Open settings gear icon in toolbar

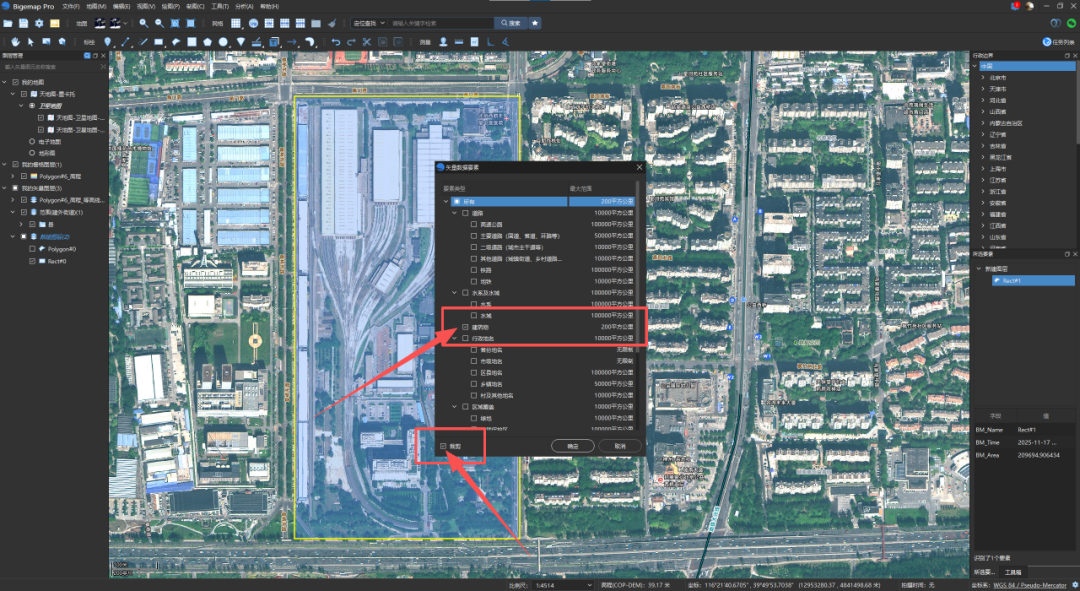pyautogui.click(x=39, y=23)
